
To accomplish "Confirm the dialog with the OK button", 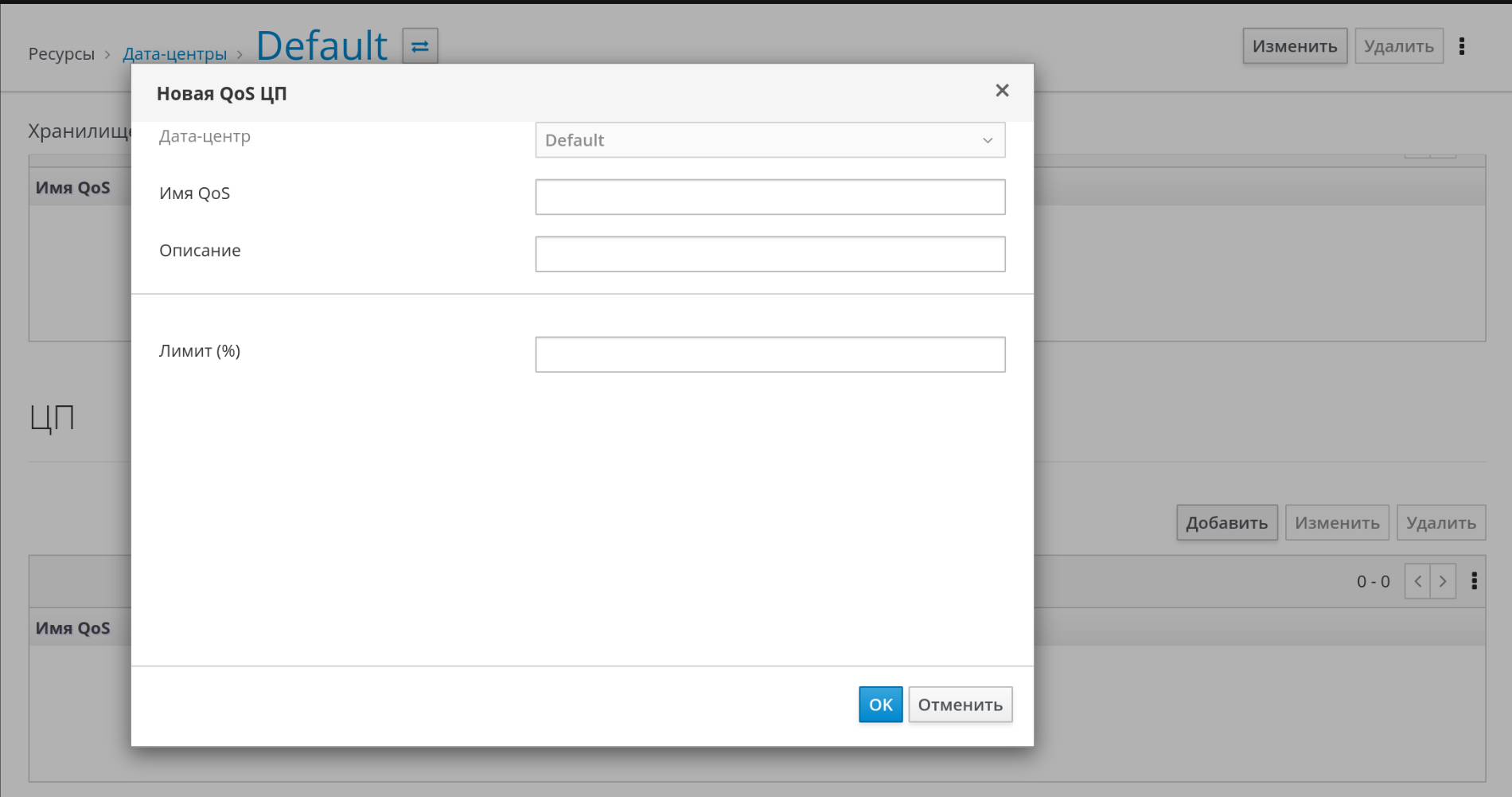I will pos(880,705).
